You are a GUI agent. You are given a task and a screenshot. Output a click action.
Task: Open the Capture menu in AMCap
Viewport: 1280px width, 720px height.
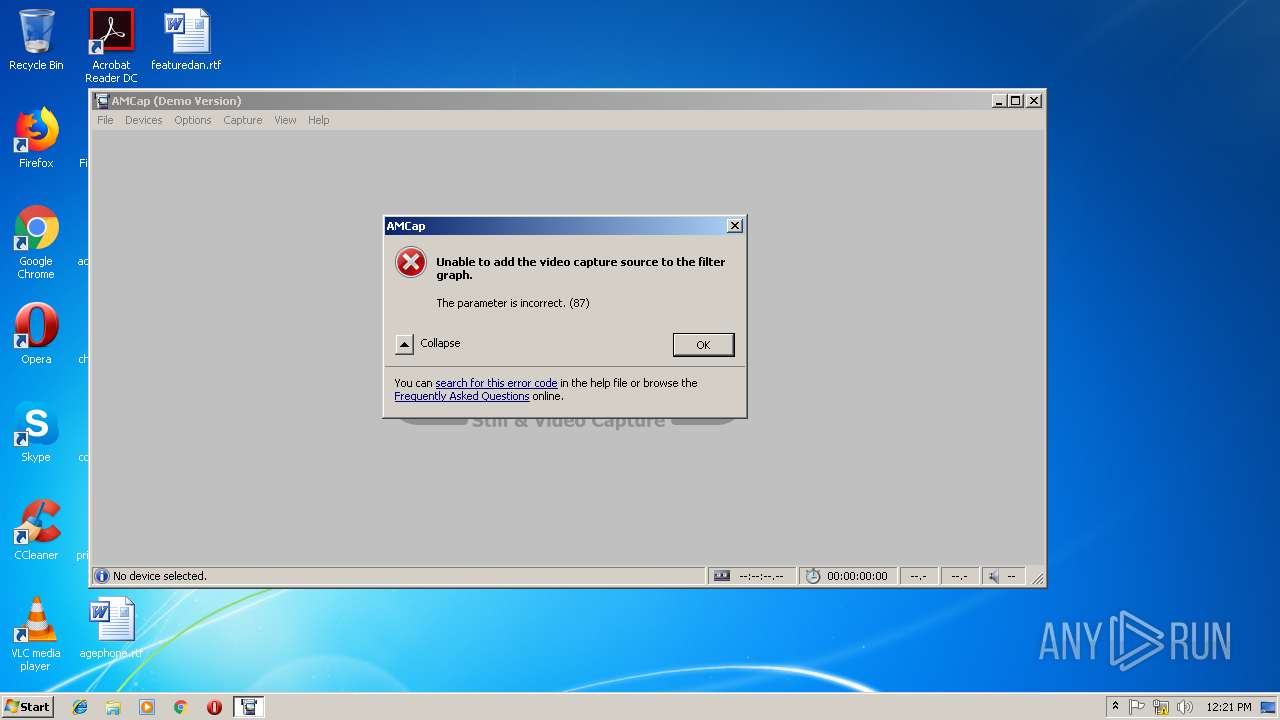point(242,120)
